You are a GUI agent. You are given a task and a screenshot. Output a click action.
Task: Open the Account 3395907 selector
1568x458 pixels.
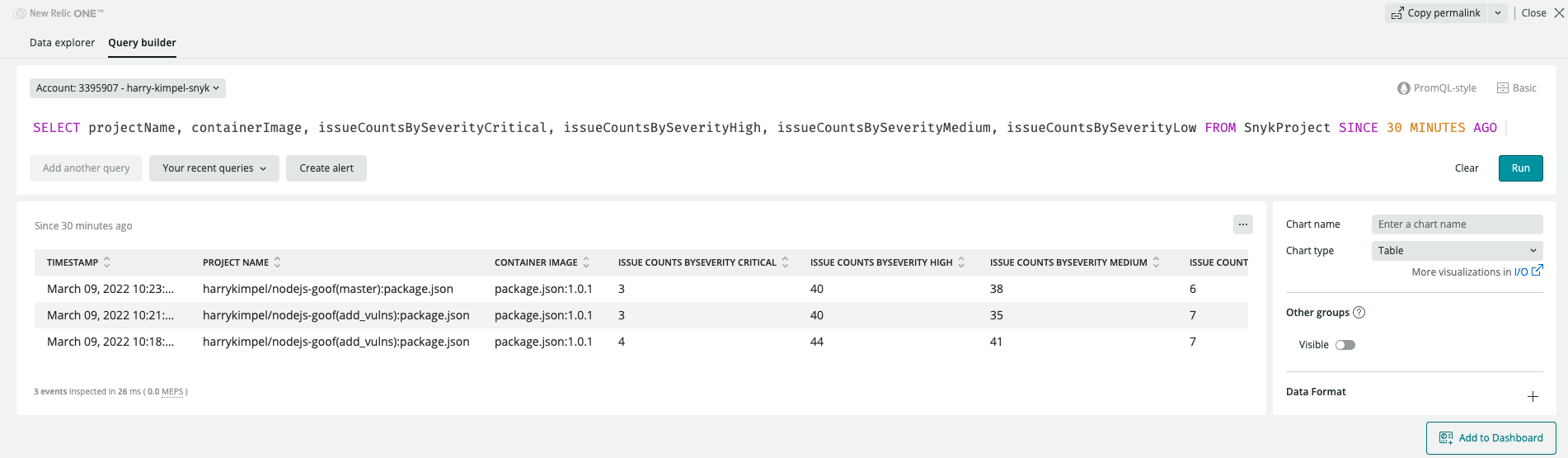click(128, 88)
